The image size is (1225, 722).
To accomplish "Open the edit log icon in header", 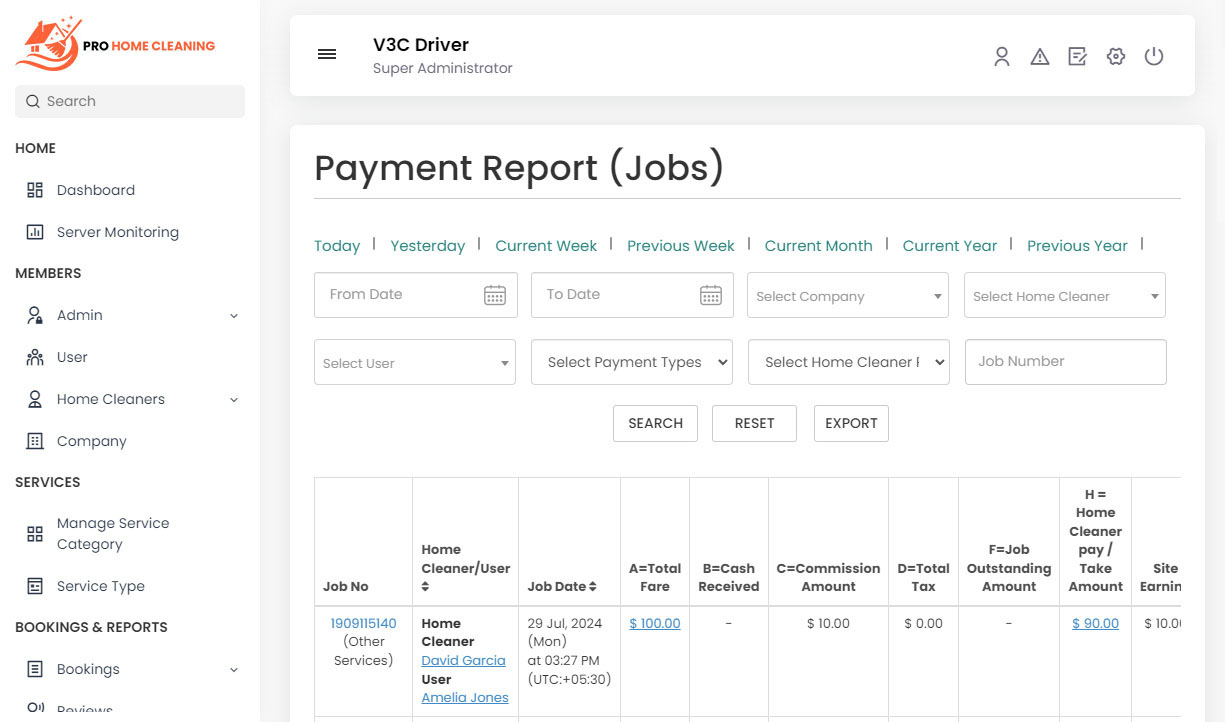I will [1077, 56].
